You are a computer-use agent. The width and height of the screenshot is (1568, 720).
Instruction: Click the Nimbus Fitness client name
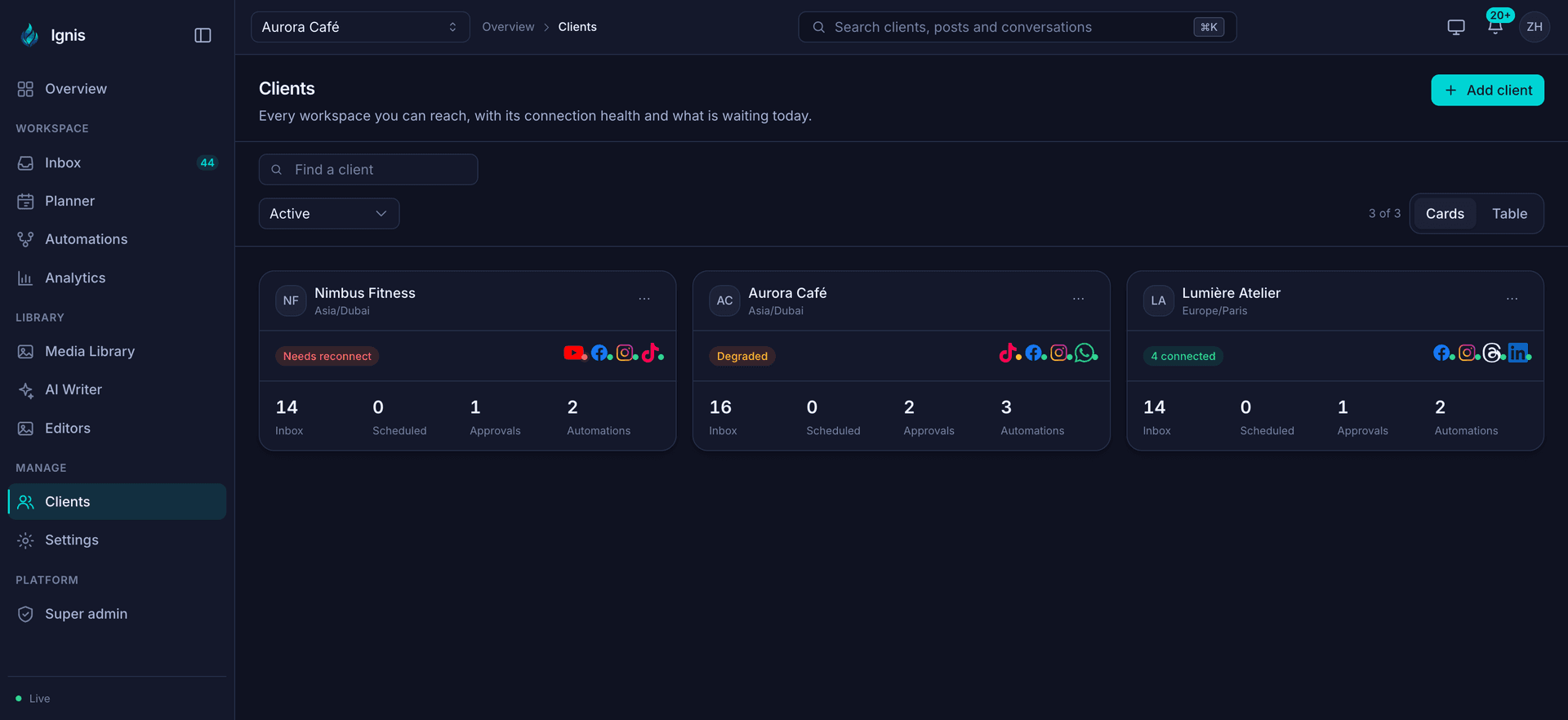click(x=365, y=293)
